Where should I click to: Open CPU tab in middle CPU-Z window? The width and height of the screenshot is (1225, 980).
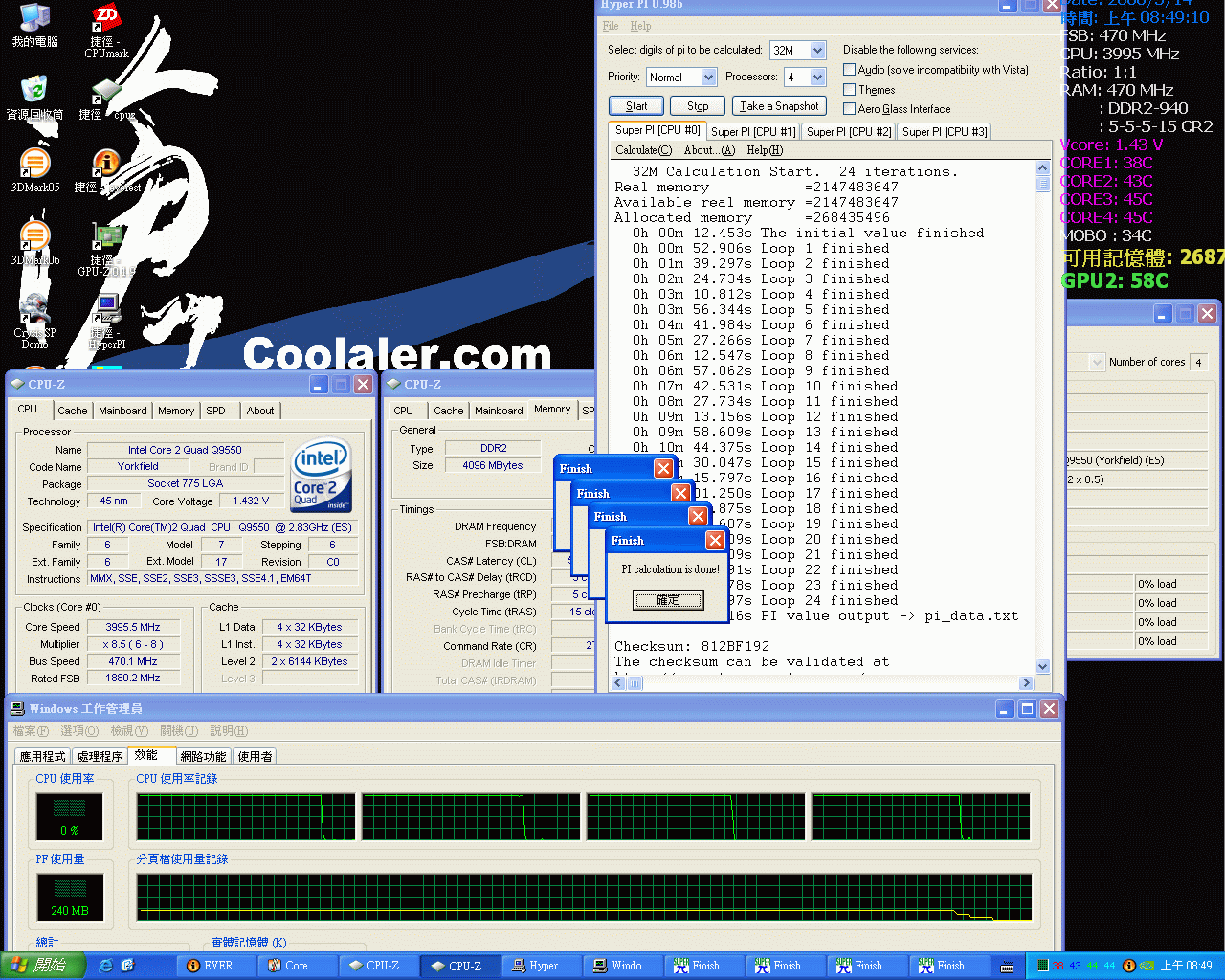click(x=404, y=411)
